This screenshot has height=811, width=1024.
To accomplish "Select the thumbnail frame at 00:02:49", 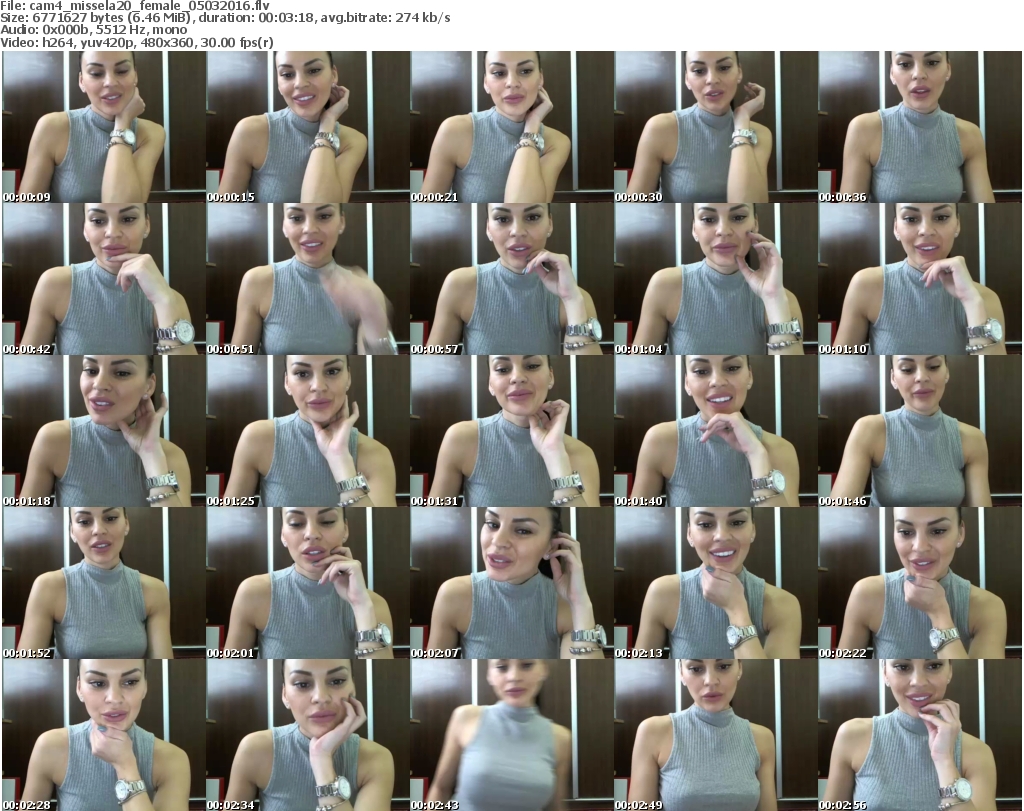I will pos(716,735).
